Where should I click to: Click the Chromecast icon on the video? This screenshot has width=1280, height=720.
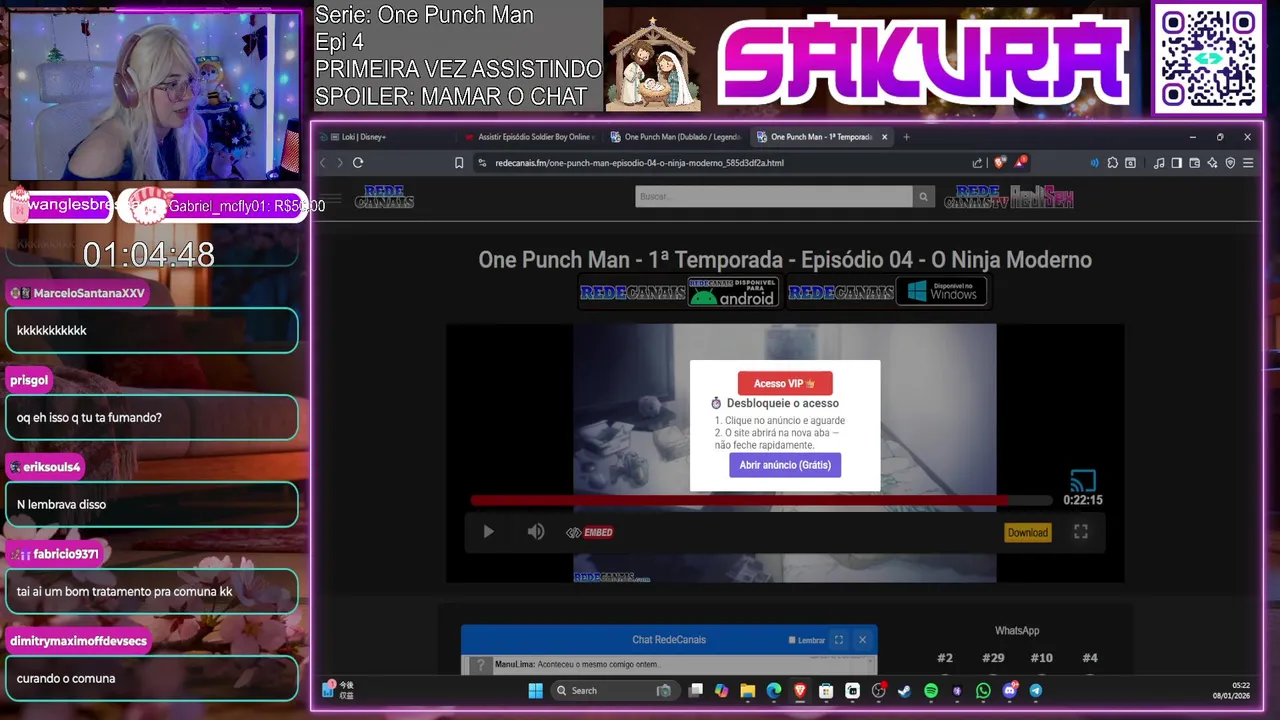1083,481
